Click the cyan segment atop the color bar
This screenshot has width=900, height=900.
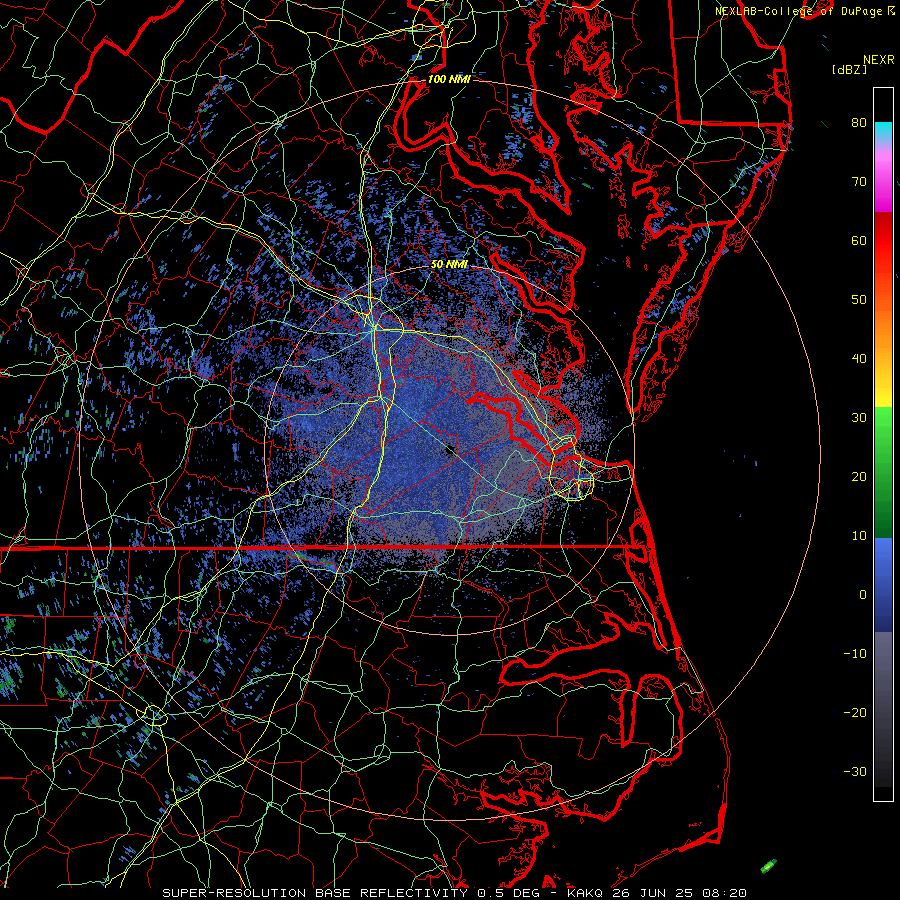click(883, 131)
